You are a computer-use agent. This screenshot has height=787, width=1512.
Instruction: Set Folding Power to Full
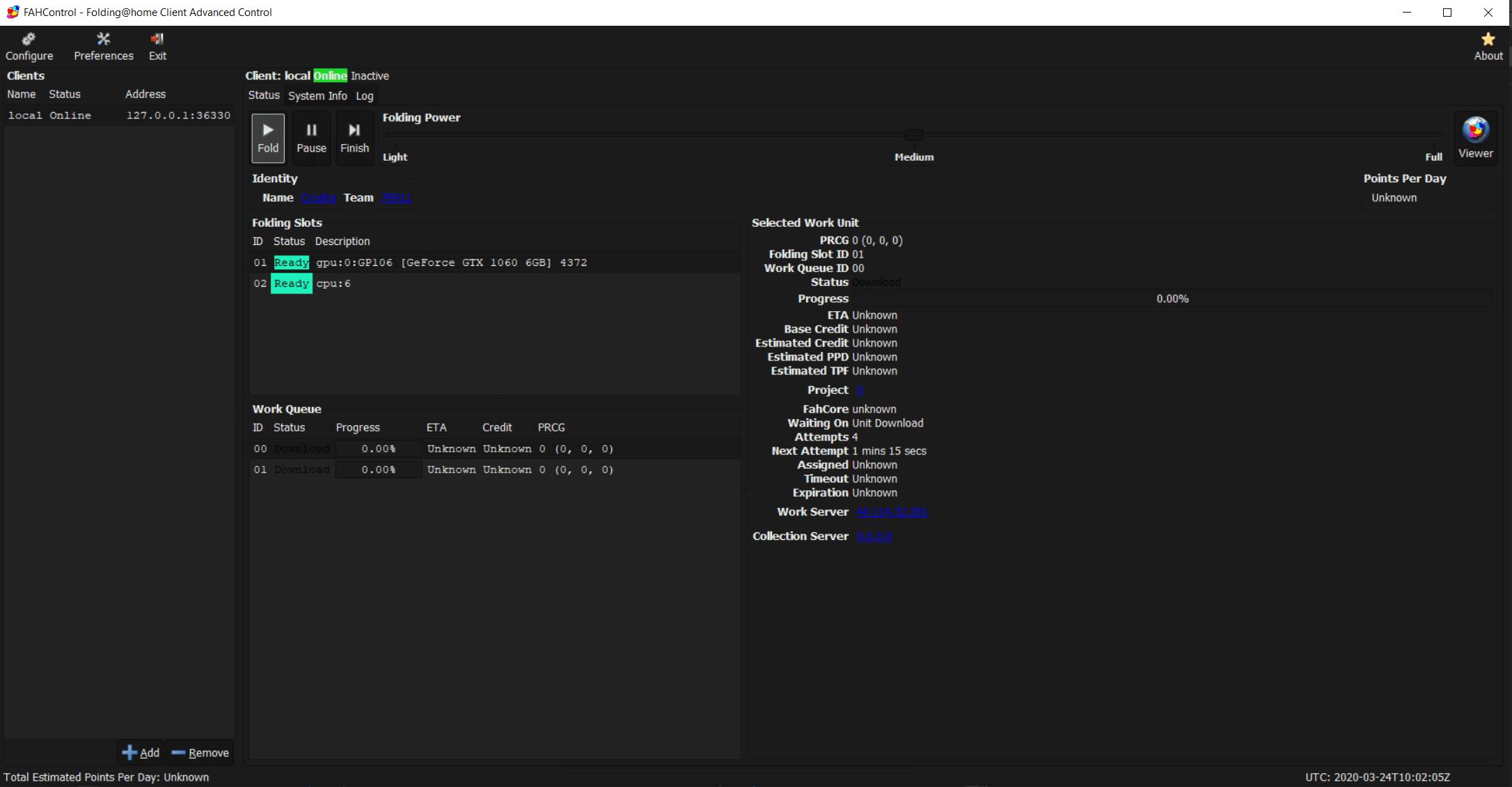point(1433,157)
